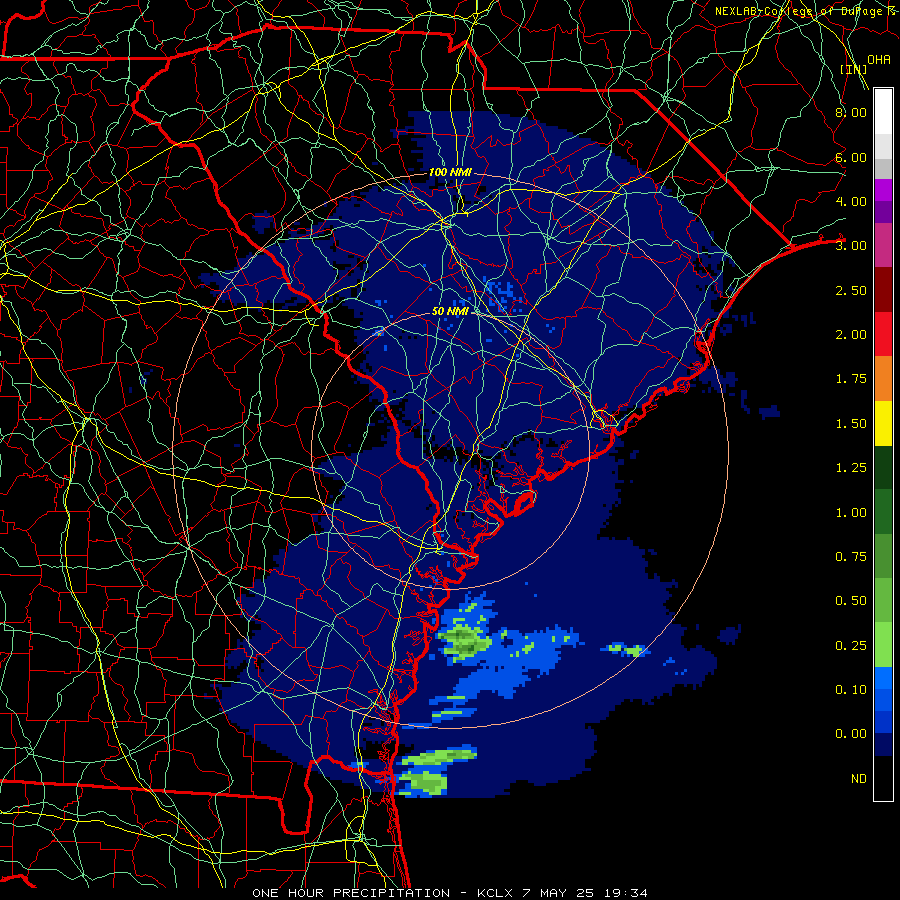
Task: Click the white swatch atop the legend
Action: tap(883, 111)
